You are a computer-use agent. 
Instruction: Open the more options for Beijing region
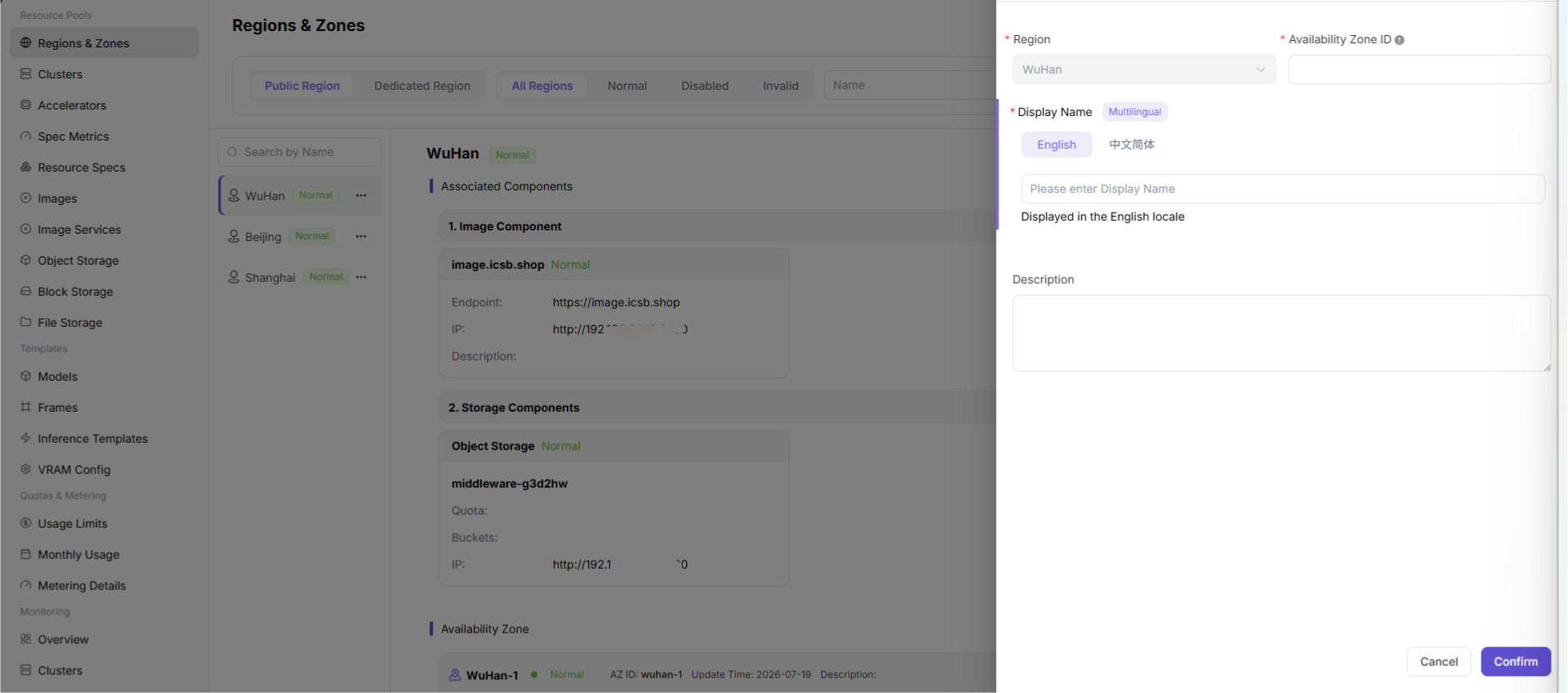[361, 236]
